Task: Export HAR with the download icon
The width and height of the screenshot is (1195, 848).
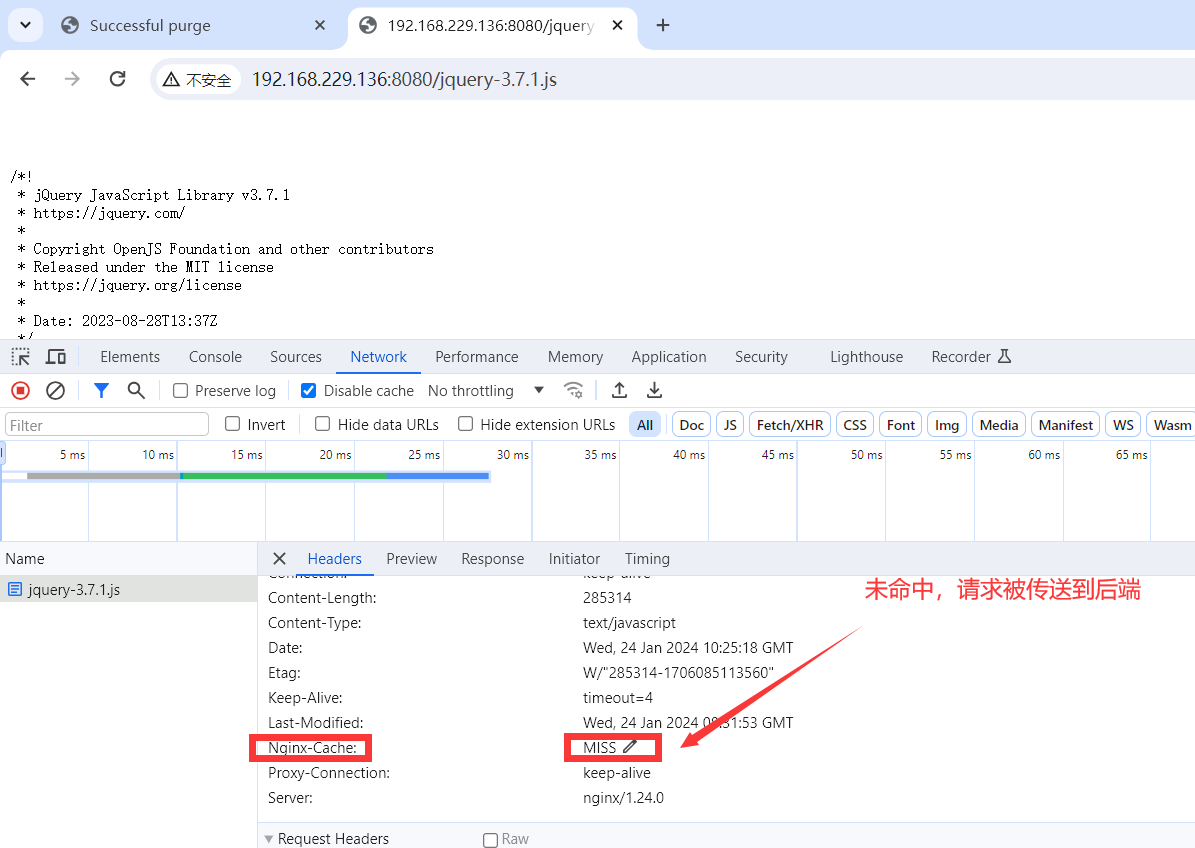Action: 654,391
